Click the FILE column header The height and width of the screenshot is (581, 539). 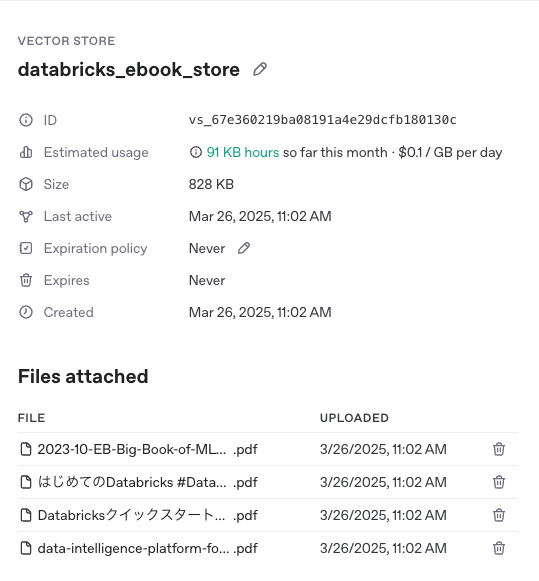tap(31, 418)
